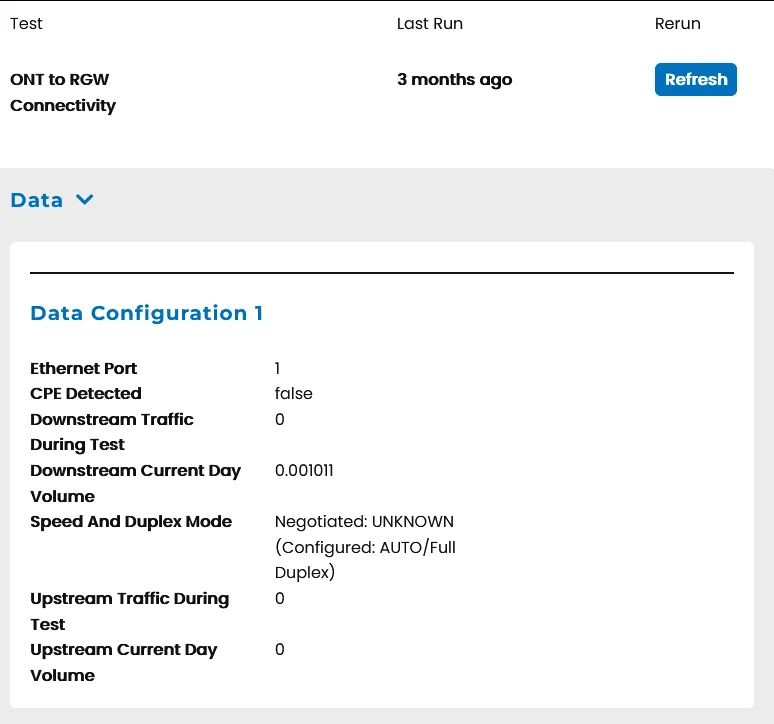Click the CPE Detected label

[x=86, y=394]
